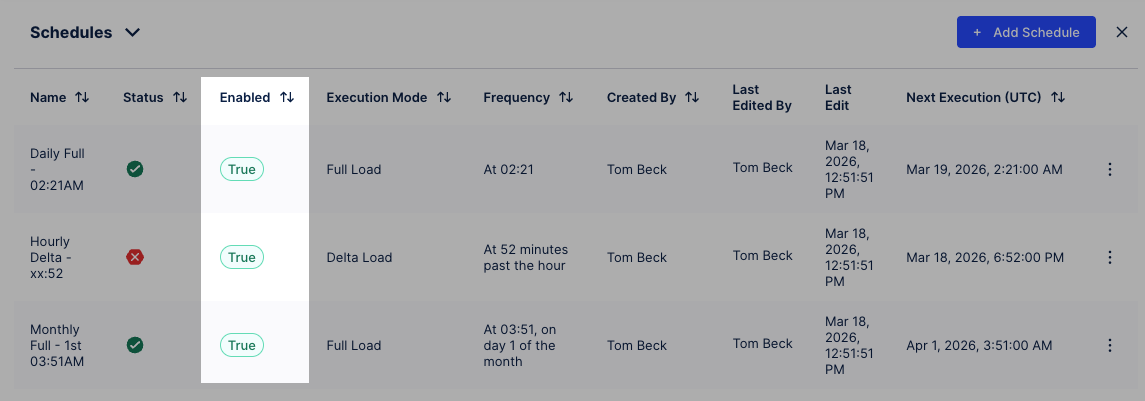Viewport: 1145px width, 401px height.
Task: Sort by Execution Mode arrows
Action: pos(444,98)
